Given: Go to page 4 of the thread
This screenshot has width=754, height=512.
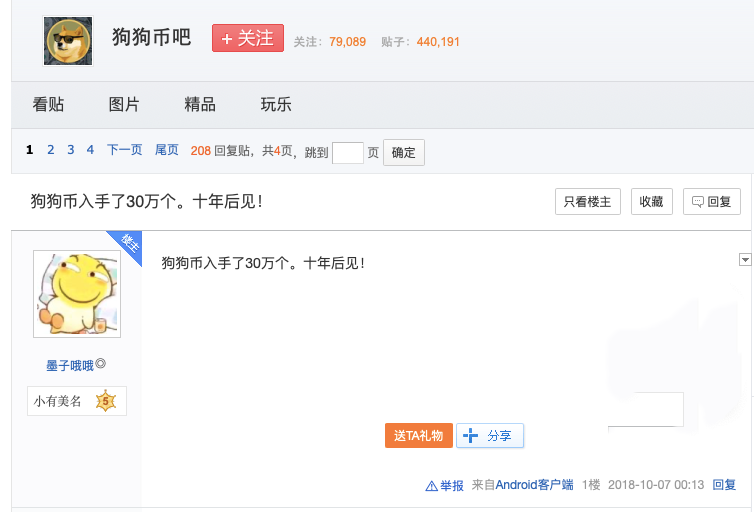Looking at the screenshot, I should [90, 150].
